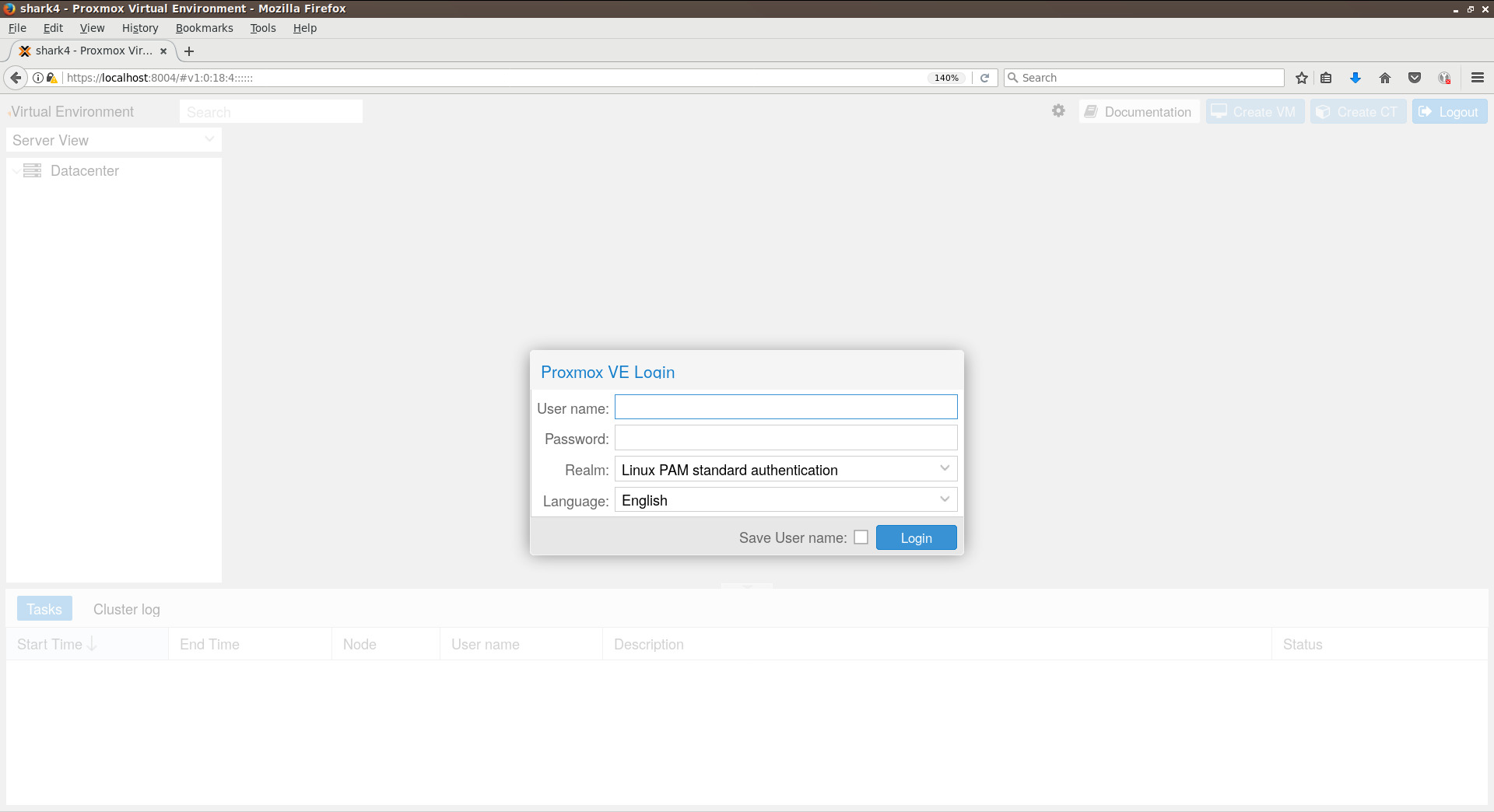Image resolution: width=1494 pixels, height=812 pixels.
Task: Enable the Save User name checkbox
Action: [861, 537]
